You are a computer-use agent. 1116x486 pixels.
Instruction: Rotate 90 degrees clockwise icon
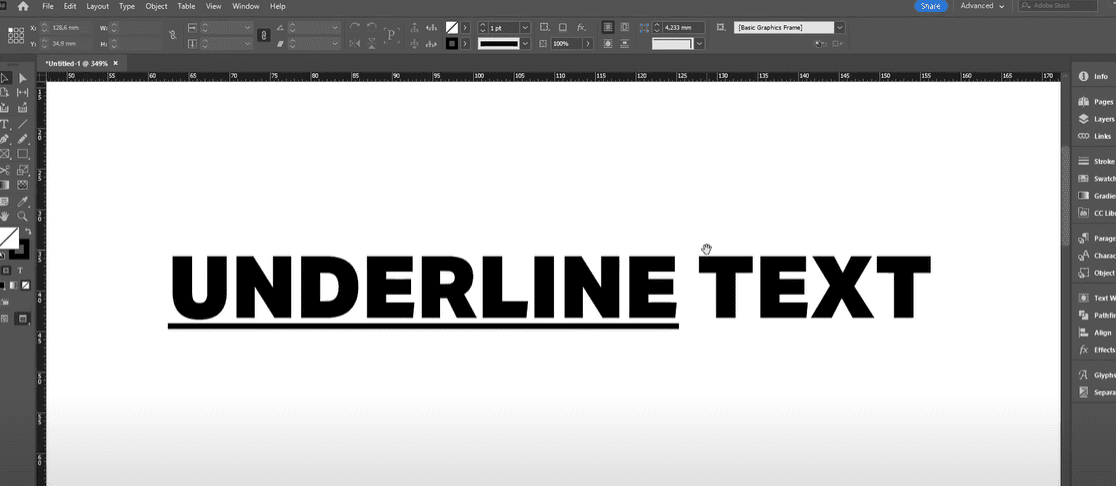click(x=354, y=28)
